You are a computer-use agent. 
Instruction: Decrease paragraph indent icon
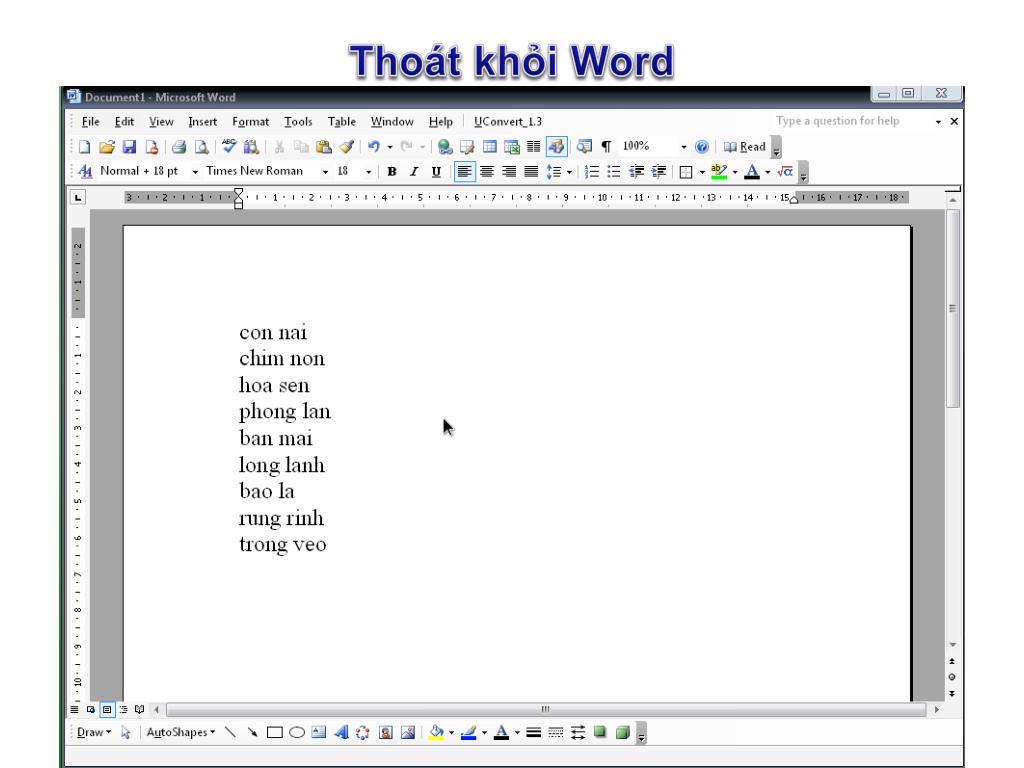tap(636, 172)
